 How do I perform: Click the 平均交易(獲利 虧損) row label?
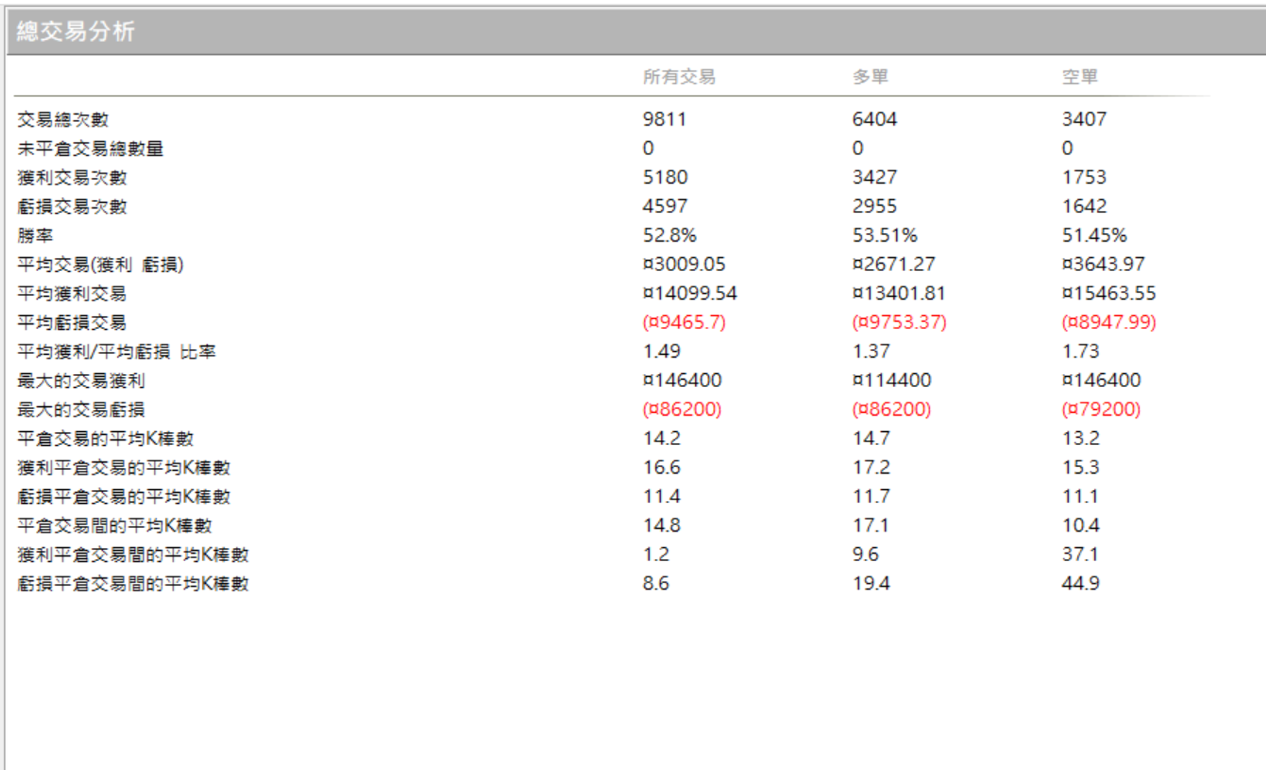pos(100,265)
